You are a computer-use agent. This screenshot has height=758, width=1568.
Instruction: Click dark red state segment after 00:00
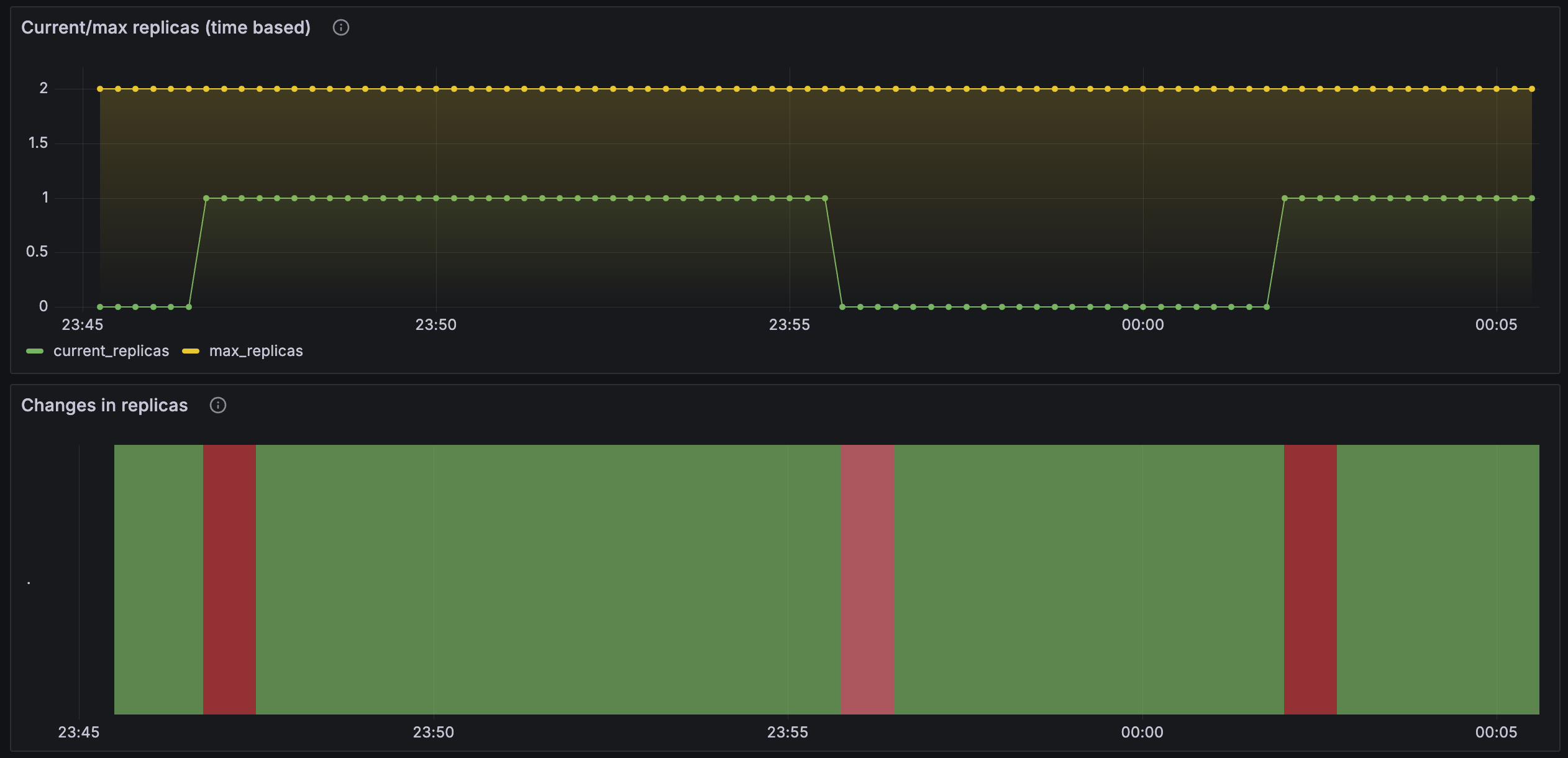point(1310,579)
